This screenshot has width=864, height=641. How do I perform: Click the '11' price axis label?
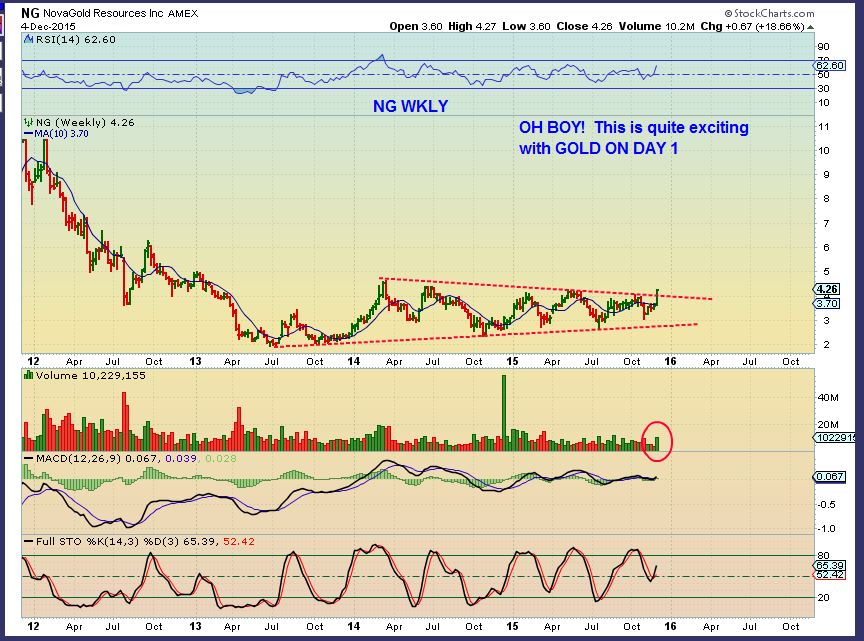point(824,126)
